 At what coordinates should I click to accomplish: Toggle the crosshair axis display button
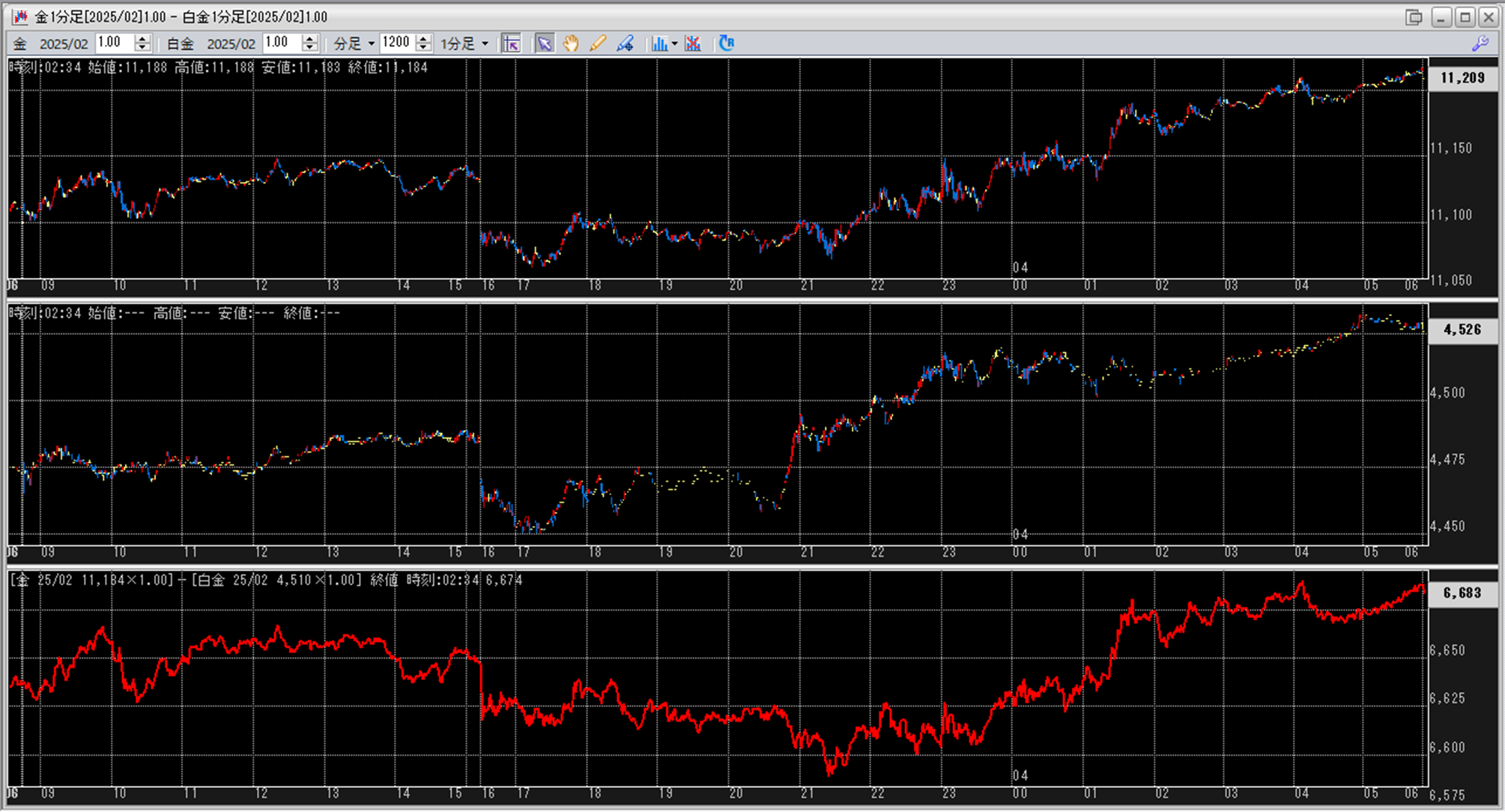(x=512, y=43)
